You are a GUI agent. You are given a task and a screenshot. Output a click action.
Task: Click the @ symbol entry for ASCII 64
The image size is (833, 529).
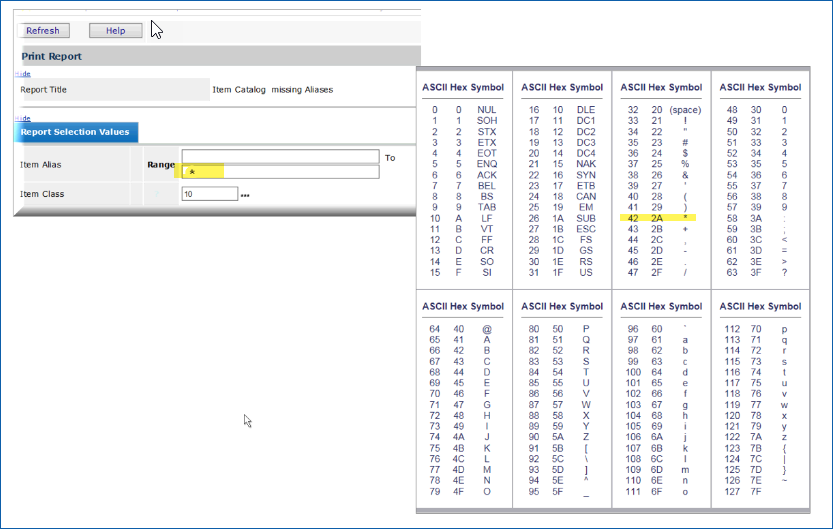tap(487, 328)
